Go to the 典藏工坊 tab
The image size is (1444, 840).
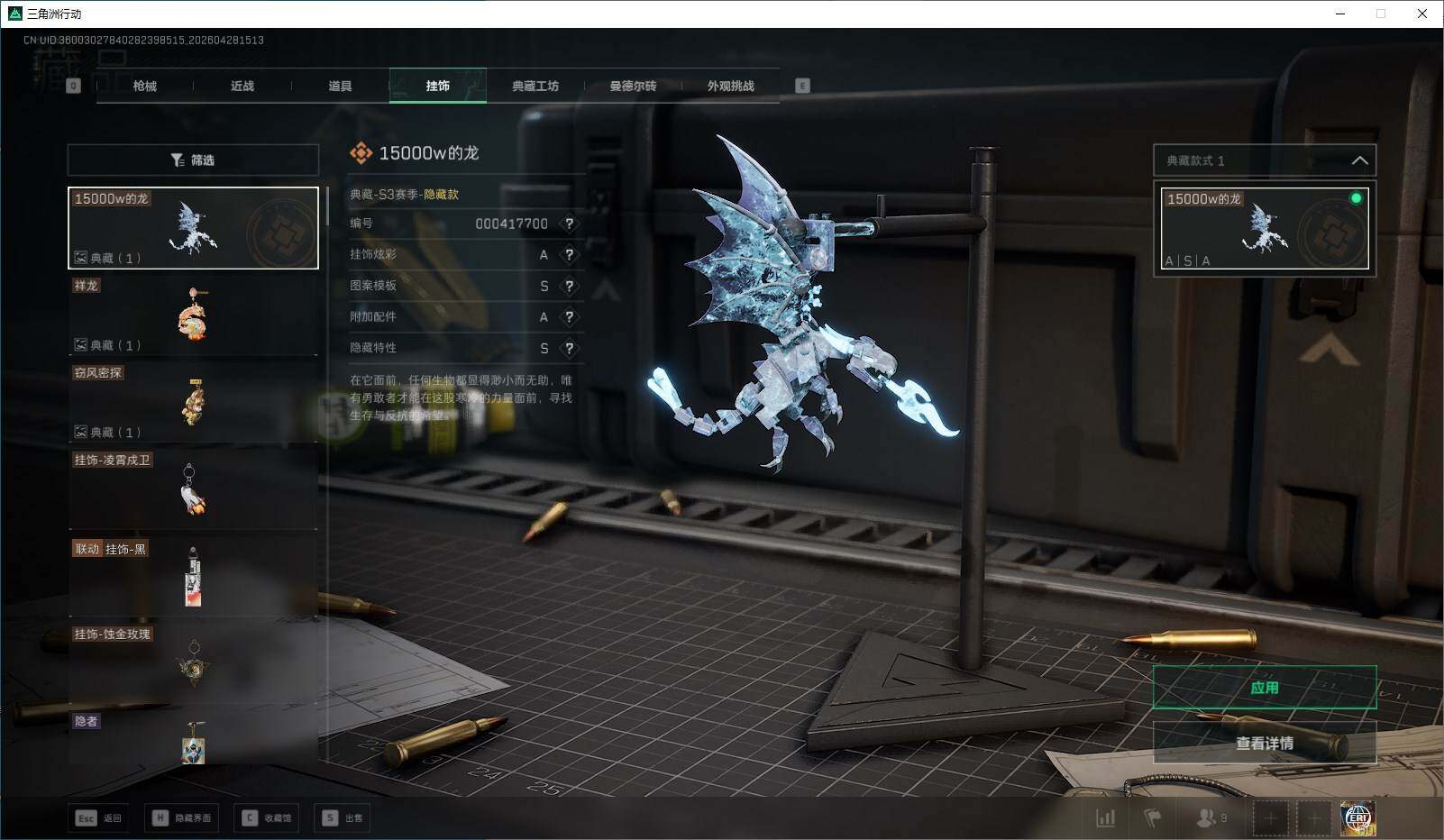point(535,86)
